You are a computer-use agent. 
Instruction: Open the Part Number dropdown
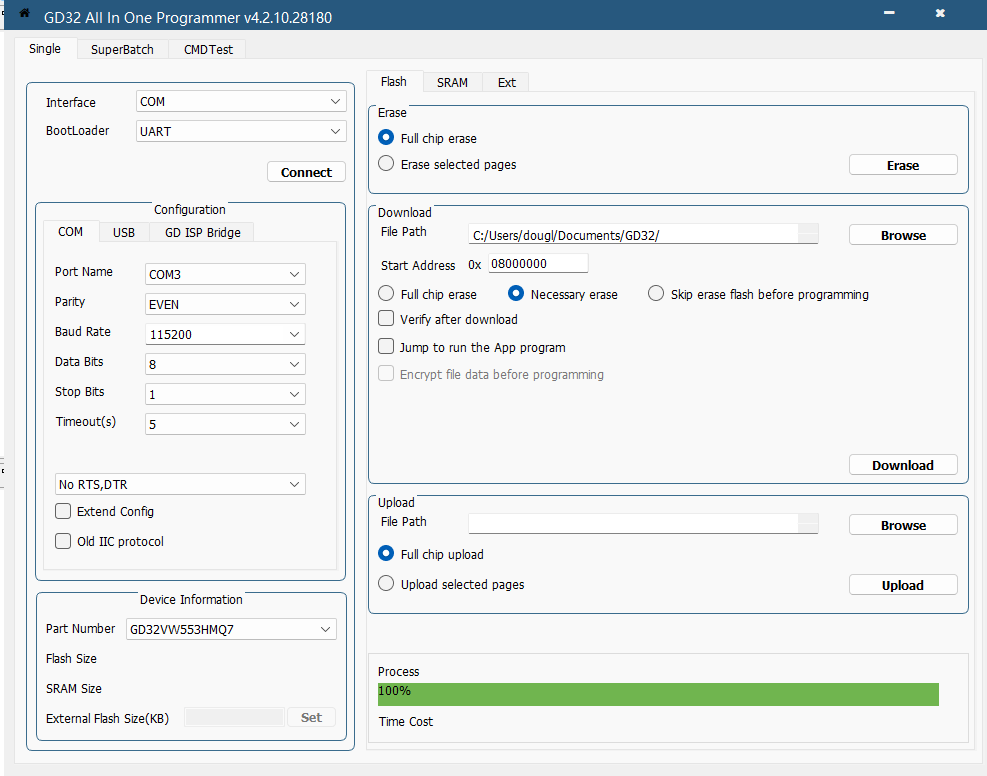pyautogui.click(x=231, y=629)
